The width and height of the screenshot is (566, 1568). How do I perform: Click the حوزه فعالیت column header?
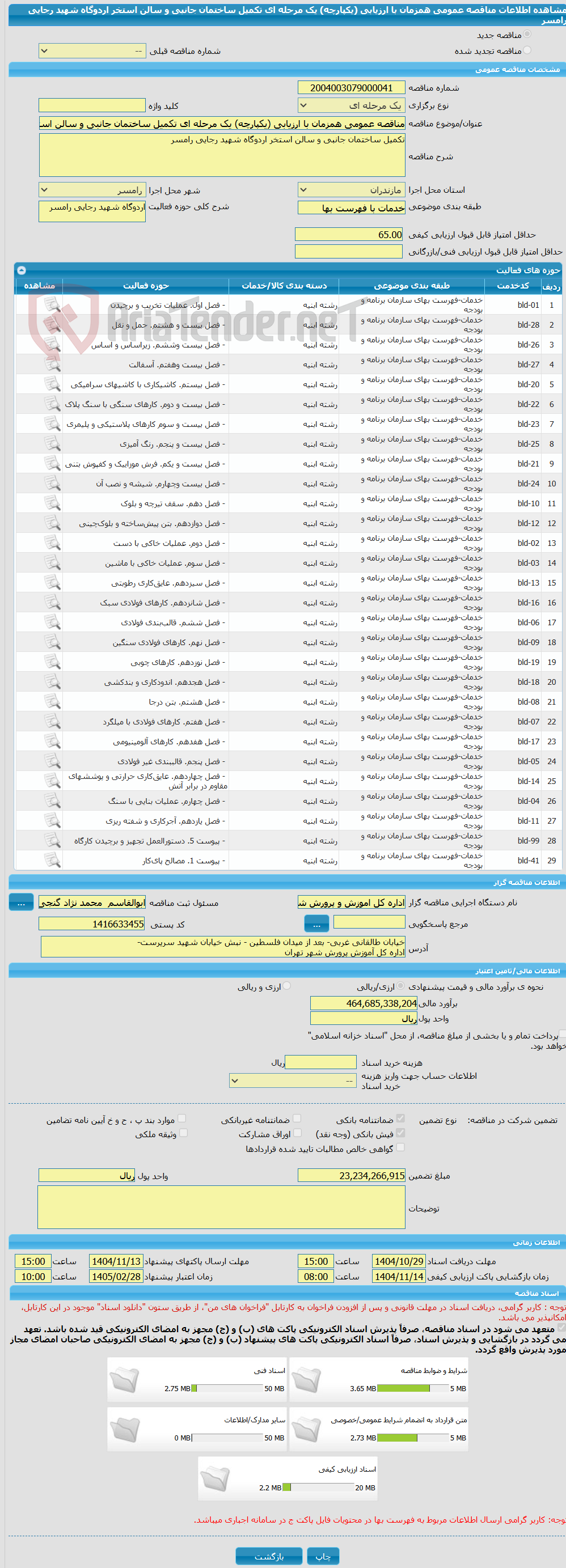pos(146,286)
